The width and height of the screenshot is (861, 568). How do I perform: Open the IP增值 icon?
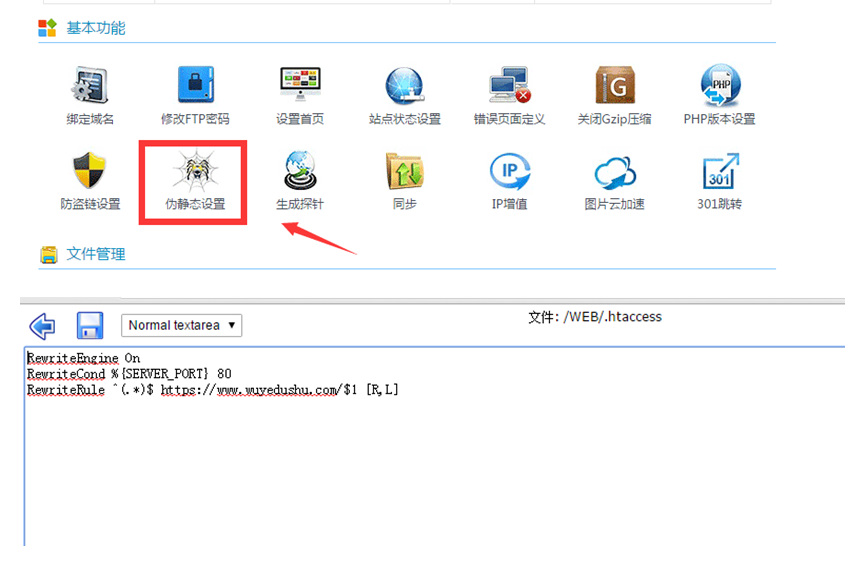coord(510,171)
